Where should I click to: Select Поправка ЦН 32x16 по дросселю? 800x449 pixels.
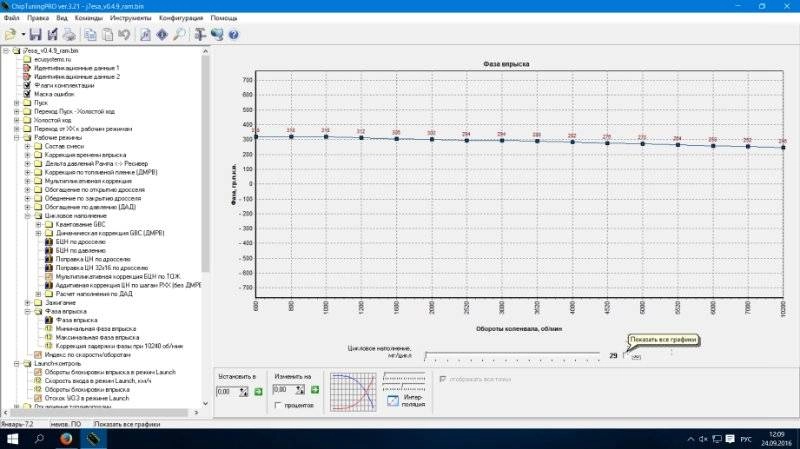102,267
